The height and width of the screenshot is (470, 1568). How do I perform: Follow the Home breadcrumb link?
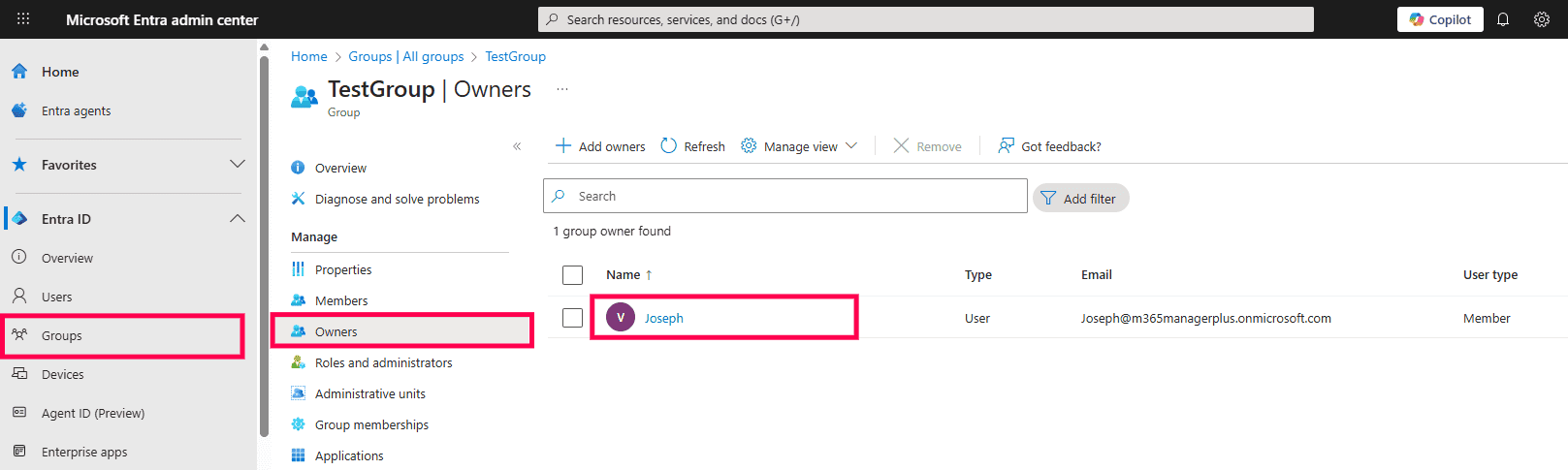[x=309, y=56]
